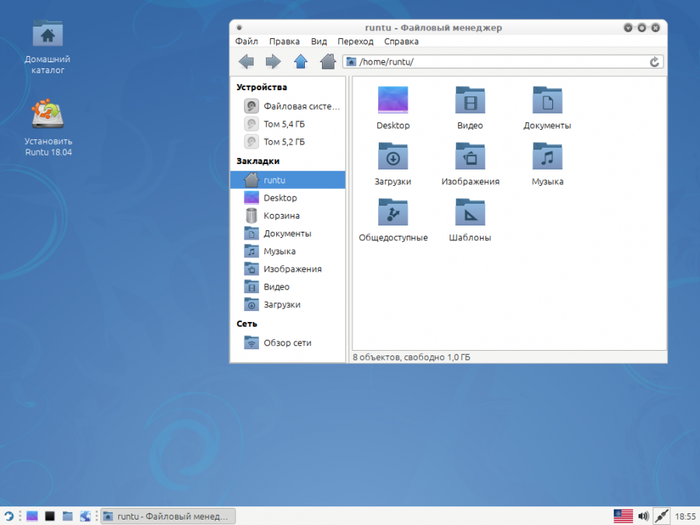Open the Переход menu
Image resolution: width=700 pixels, height=525 pixels.
click(x=355, y=42)
